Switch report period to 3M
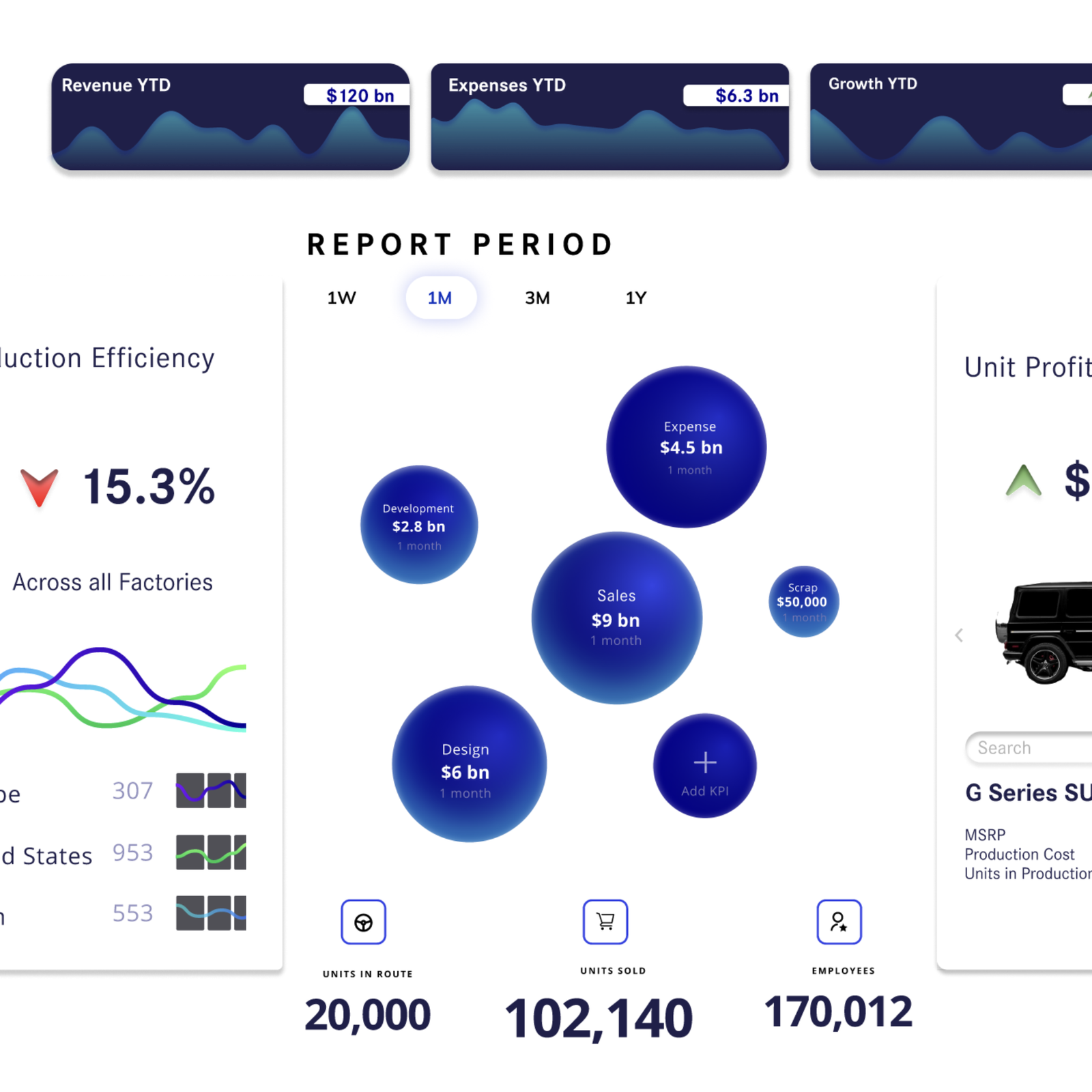The height and width of the screenshot is (1092, 1092). click(x=537, y=298)
